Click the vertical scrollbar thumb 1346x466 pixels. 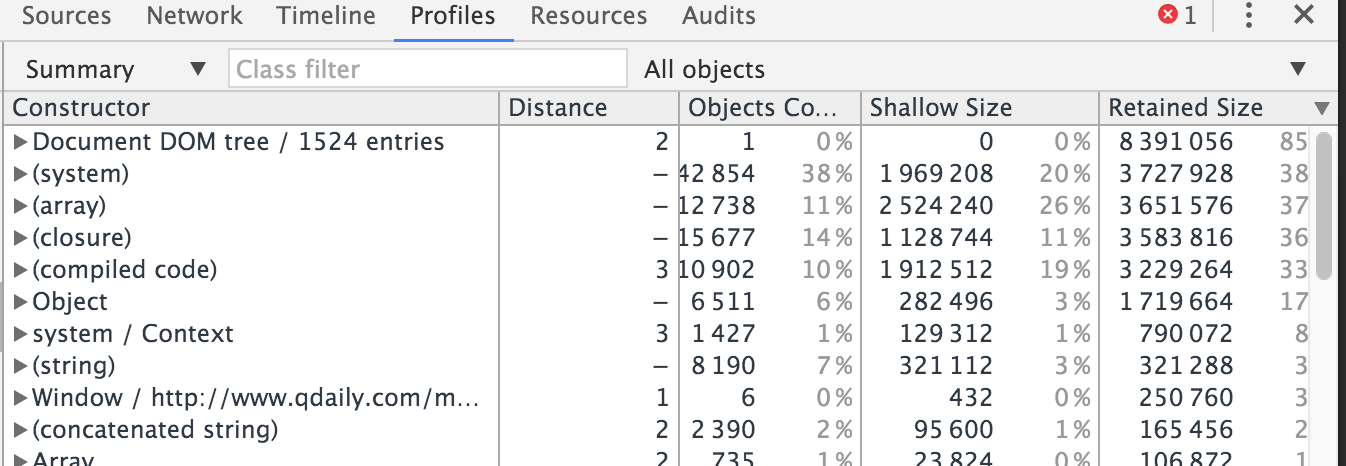(1325, 203)
